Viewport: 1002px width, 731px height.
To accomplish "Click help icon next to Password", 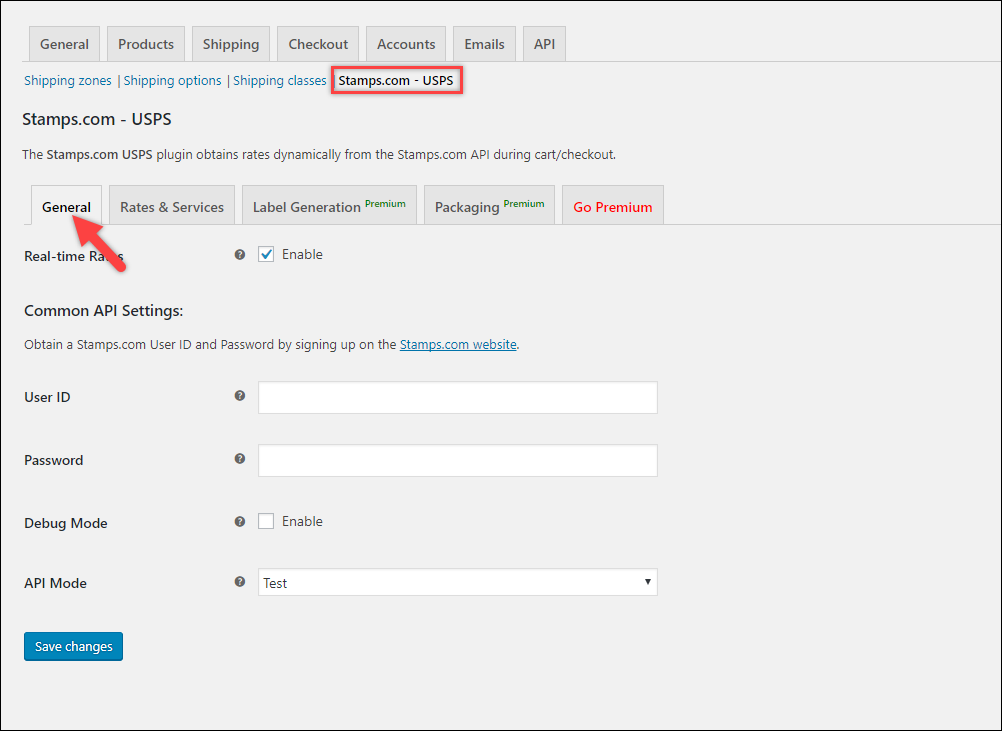I will pyautogui.click(x=240, y=458).
